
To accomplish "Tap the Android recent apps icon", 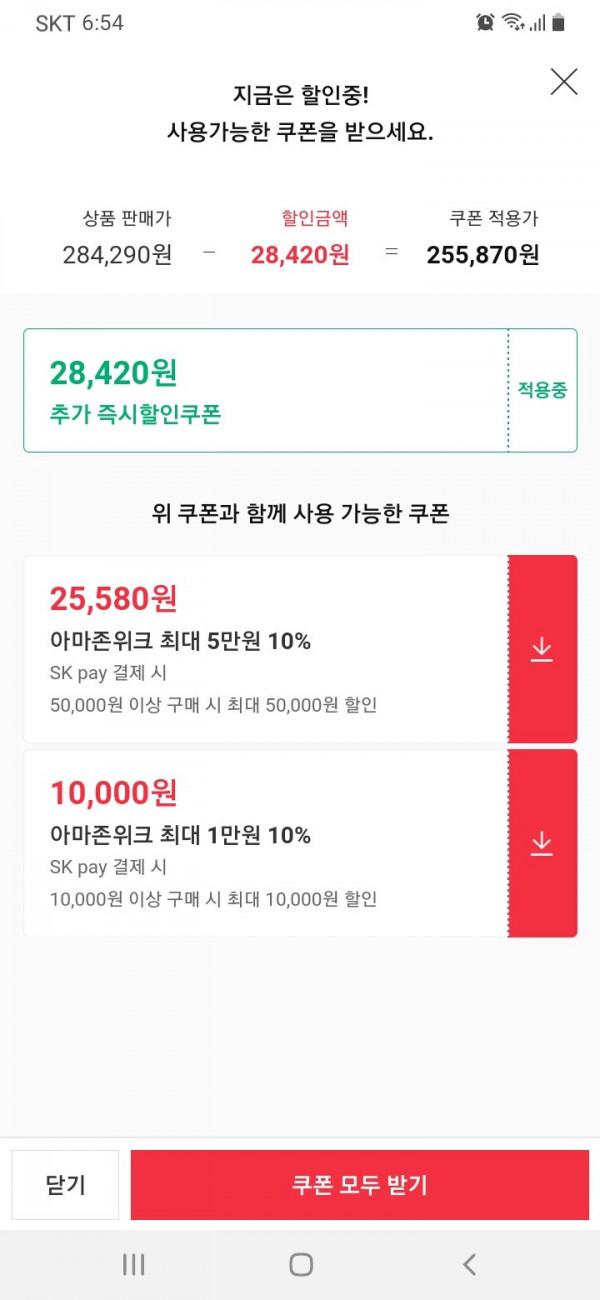I will (x=133, y=1264).
